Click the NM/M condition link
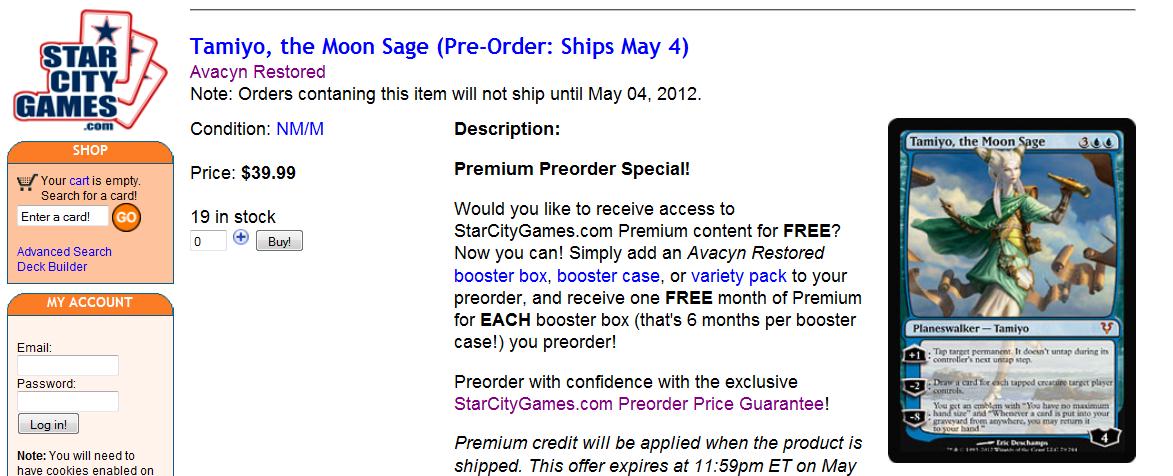Image resolution: width=1173 pixels, height=476 pixels. [300, 129]
